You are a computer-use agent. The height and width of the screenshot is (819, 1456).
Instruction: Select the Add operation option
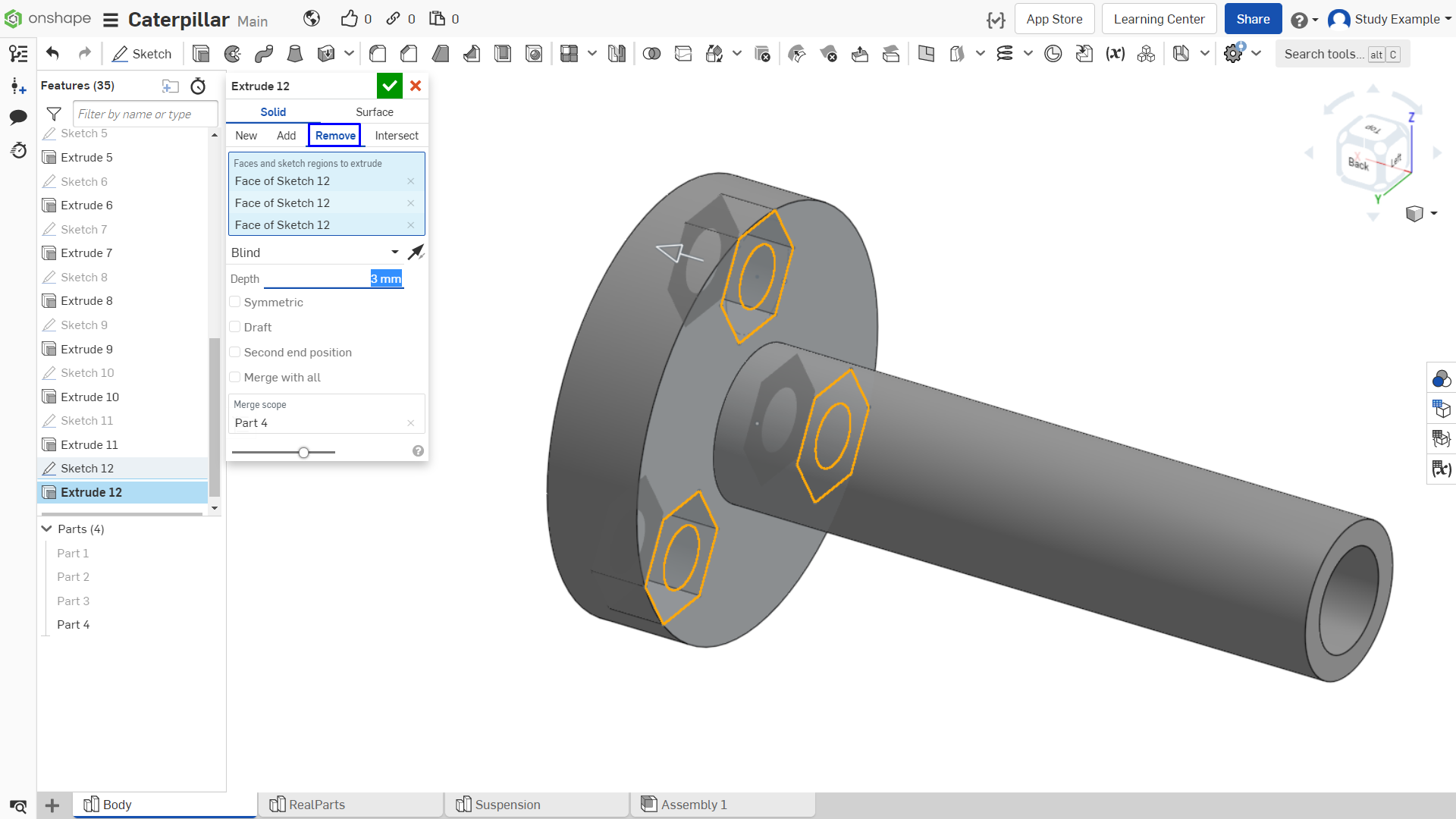tap(287, 136)
